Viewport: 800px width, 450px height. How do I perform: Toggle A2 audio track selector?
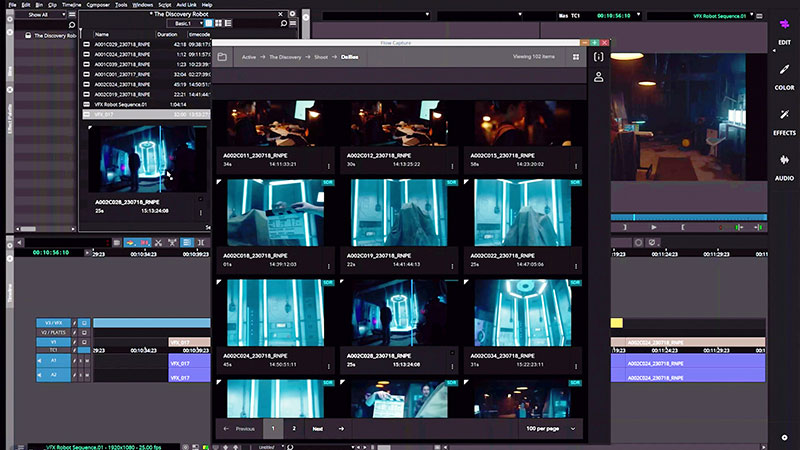(x=54, y=374)
